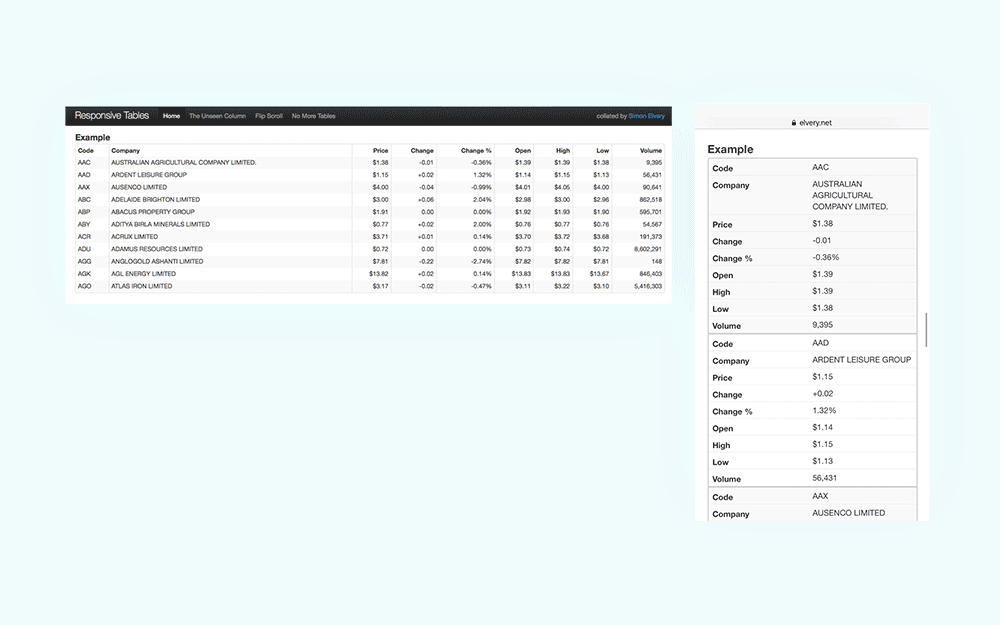Select the Home menu item
Viewport: 1000px width, 625px height.
pos(171,115)
